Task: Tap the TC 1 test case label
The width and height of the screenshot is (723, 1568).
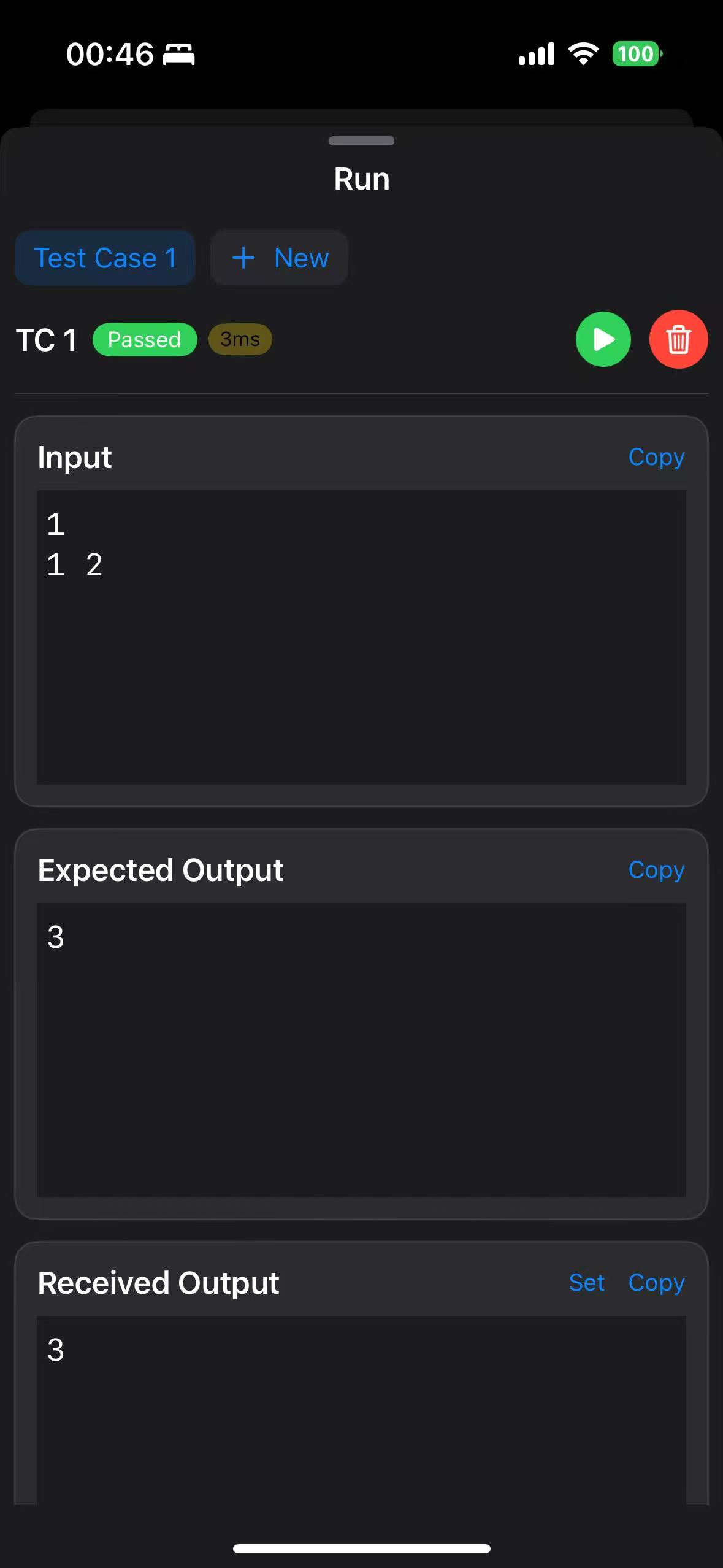Action: [x=47, y=339]
